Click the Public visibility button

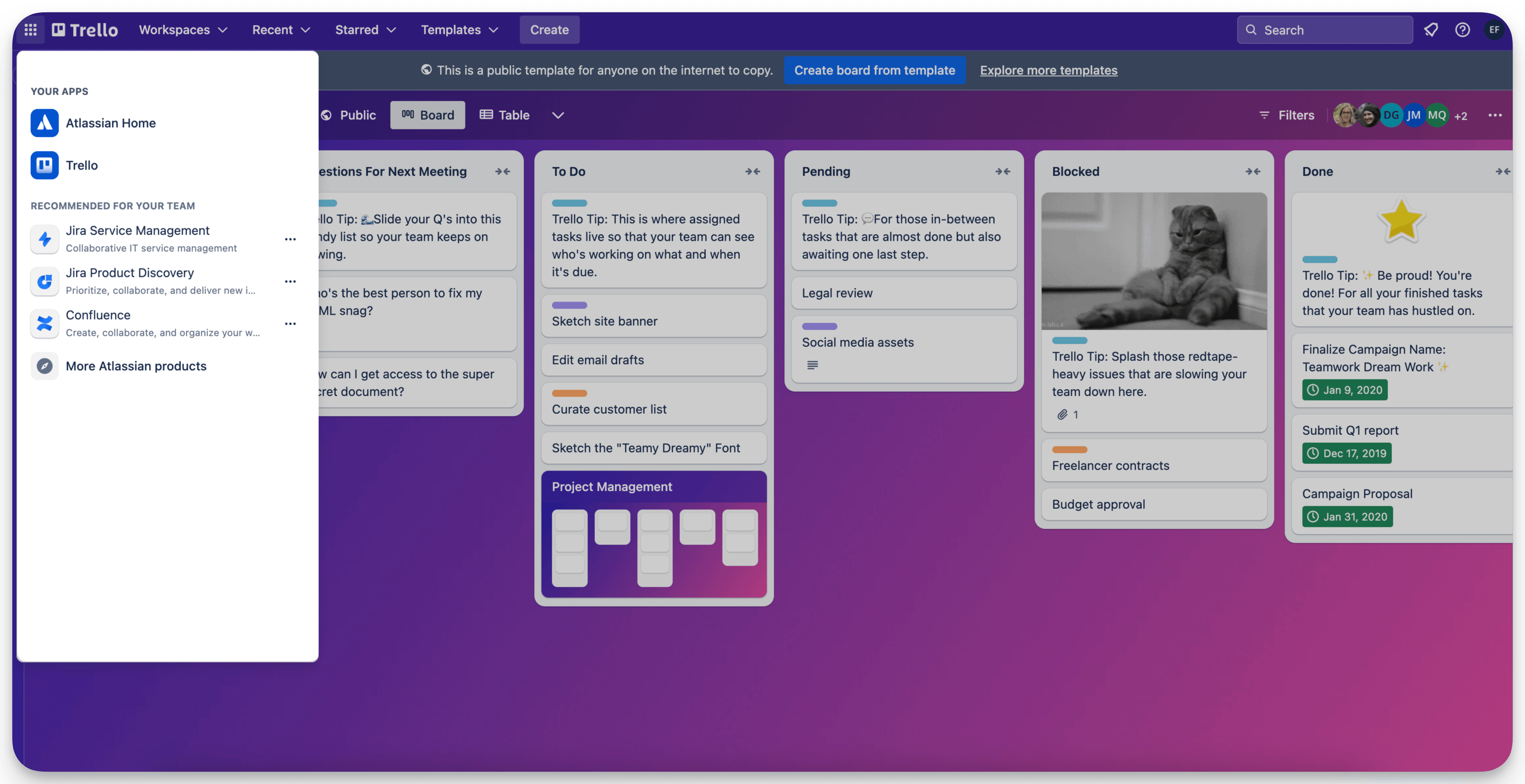tap(349, 115)
